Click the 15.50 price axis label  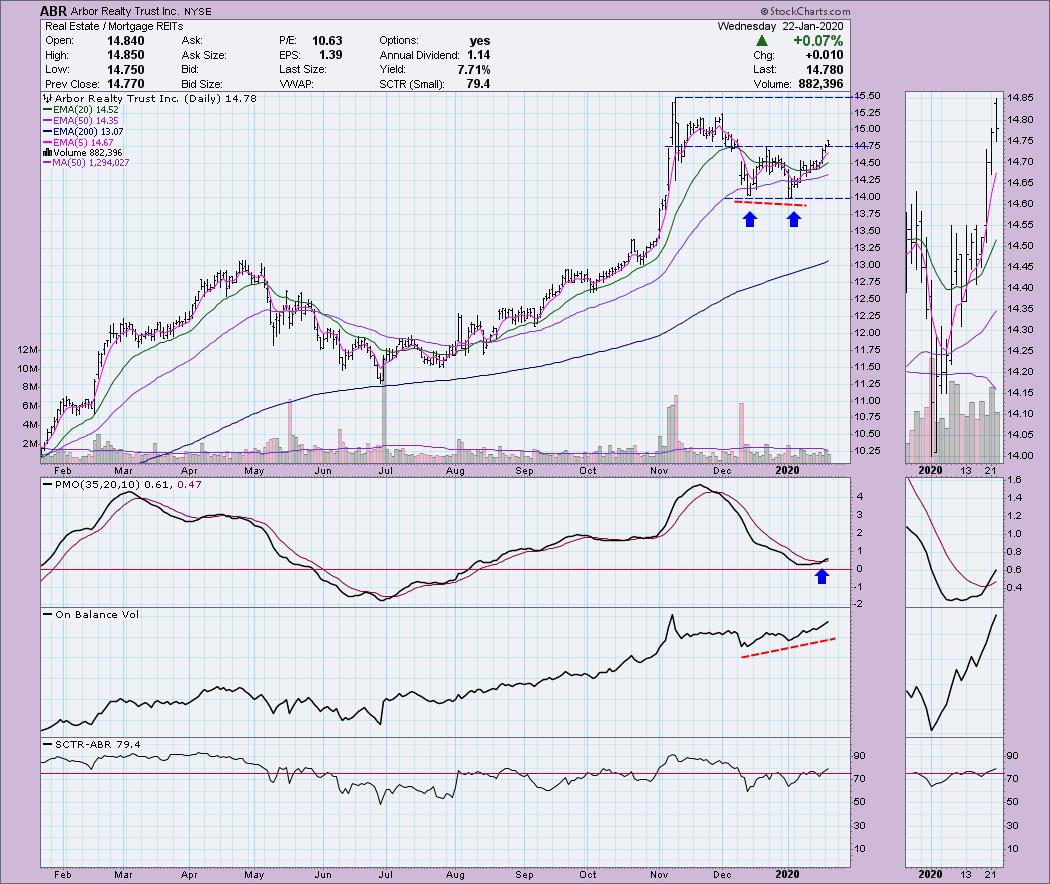point(867,96)
